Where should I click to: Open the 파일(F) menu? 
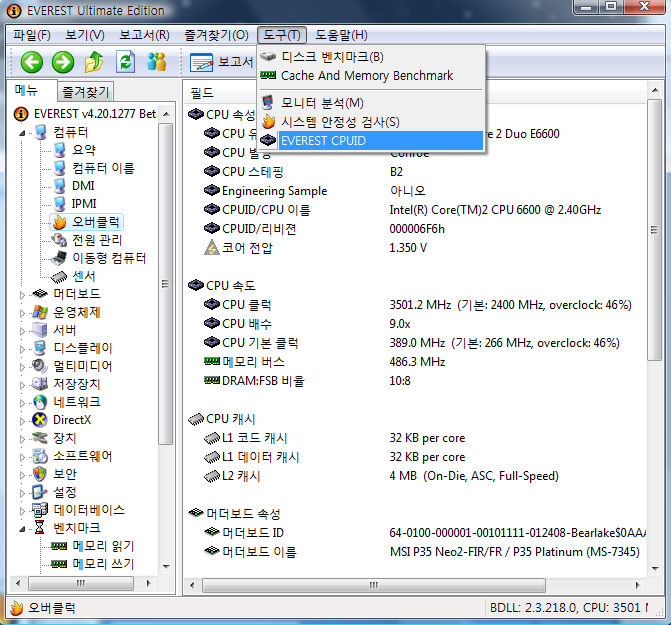(x=32, y=35)
